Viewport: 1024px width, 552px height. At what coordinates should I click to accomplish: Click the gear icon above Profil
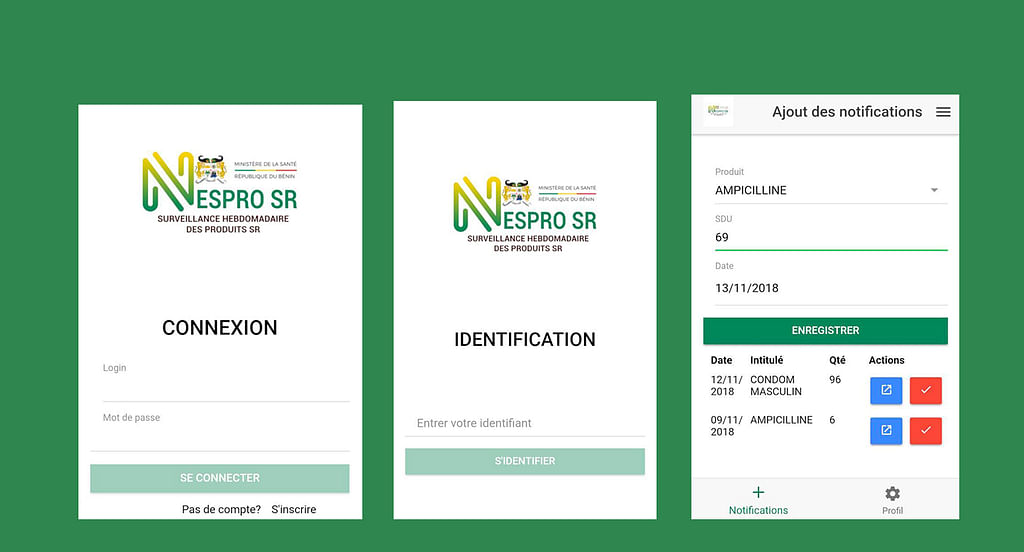(x=892, y=493)
